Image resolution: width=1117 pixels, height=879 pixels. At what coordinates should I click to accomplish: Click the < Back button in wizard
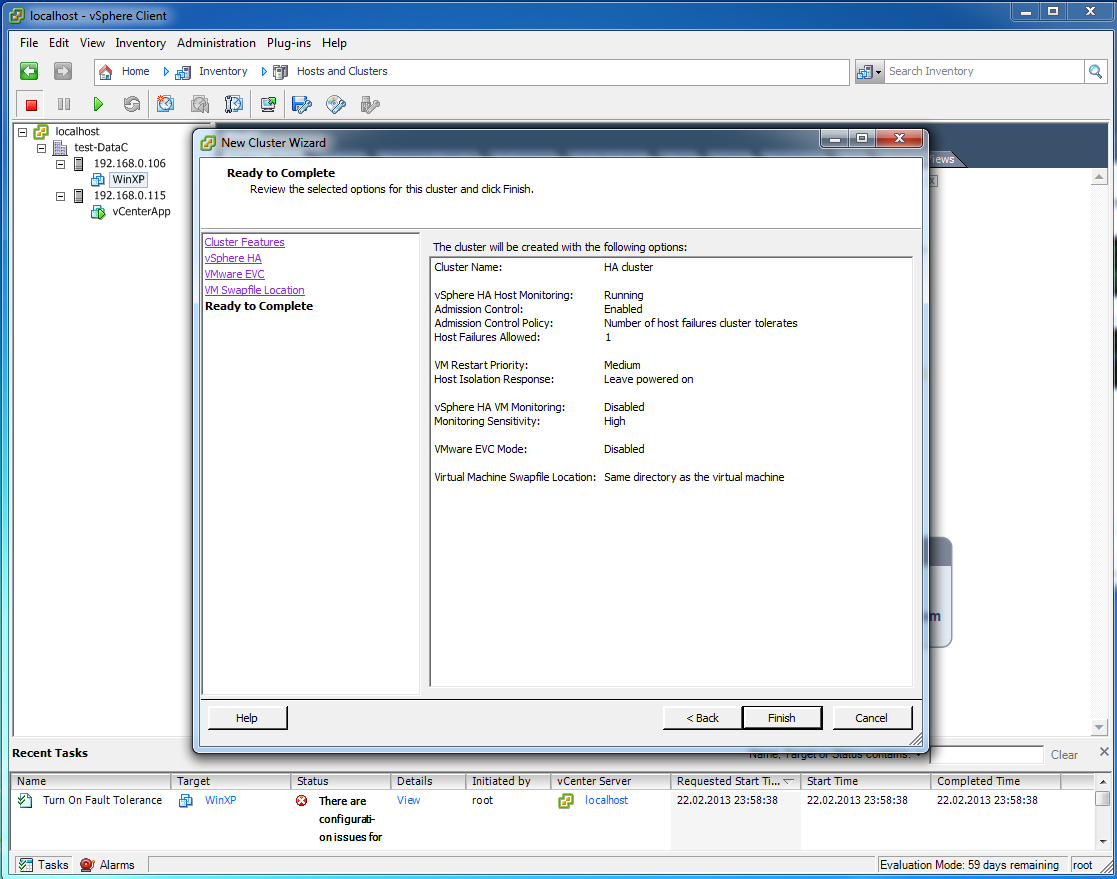click(702, 718)
